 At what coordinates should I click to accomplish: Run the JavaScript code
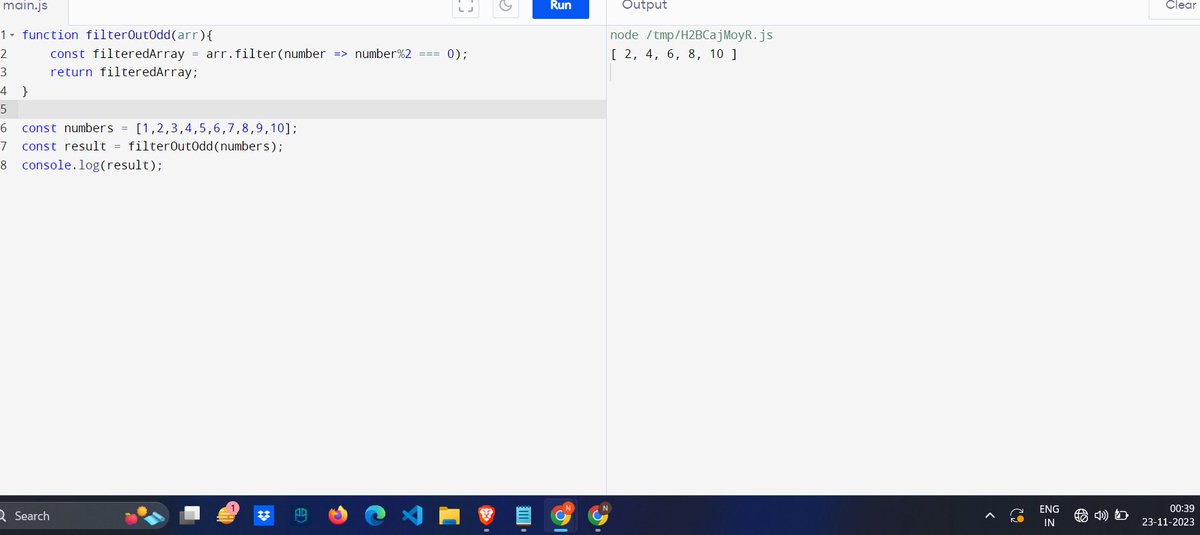pyautogui.click(x=560, y=6)
